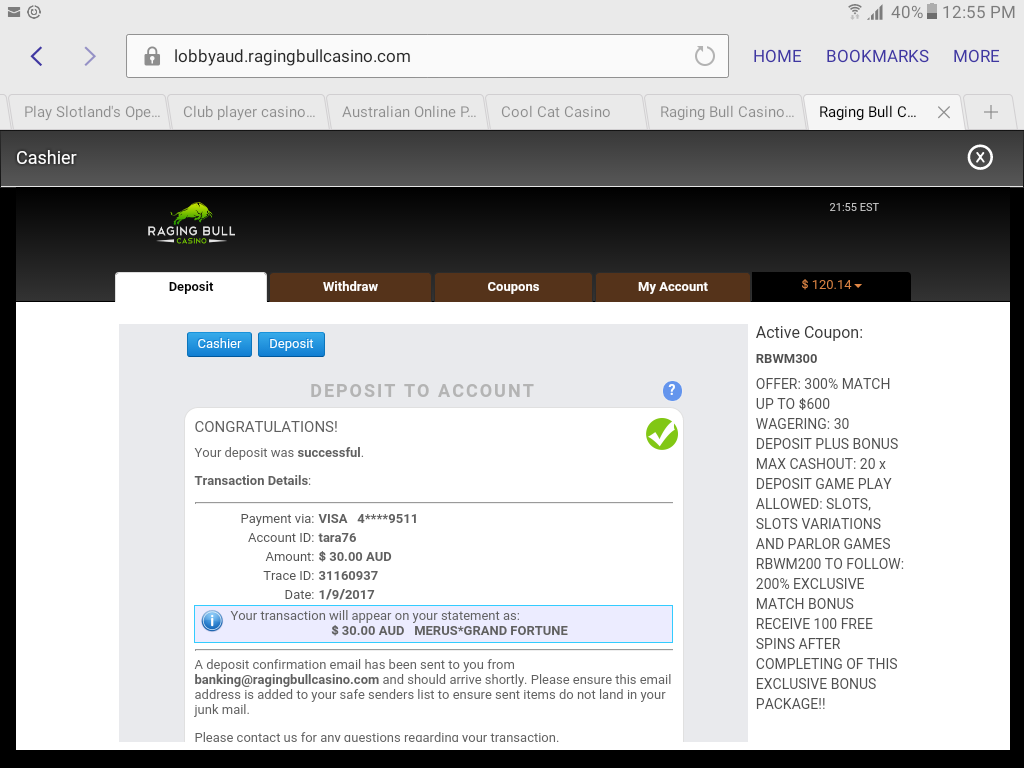The image size is (1024, 768).
Task: Switch to Cool Cat Casino browser tab
Action: click(566, 112)
